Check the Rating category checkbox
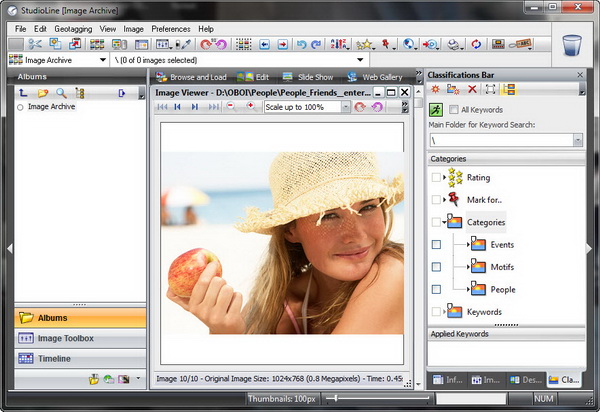This screenshot has width=600, height=412. (x=435, y=177)
